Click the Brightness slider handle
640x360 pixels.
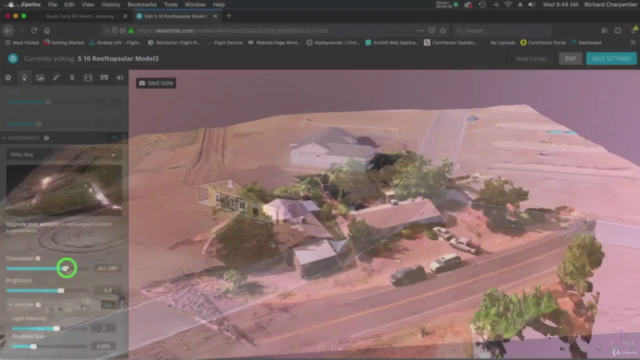click(61, 291)
